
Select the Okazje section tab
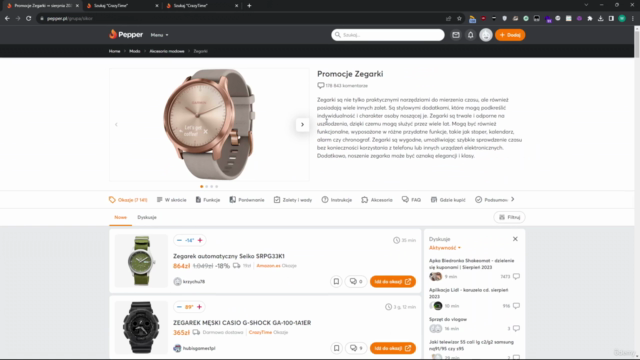[x=128, y=200]
